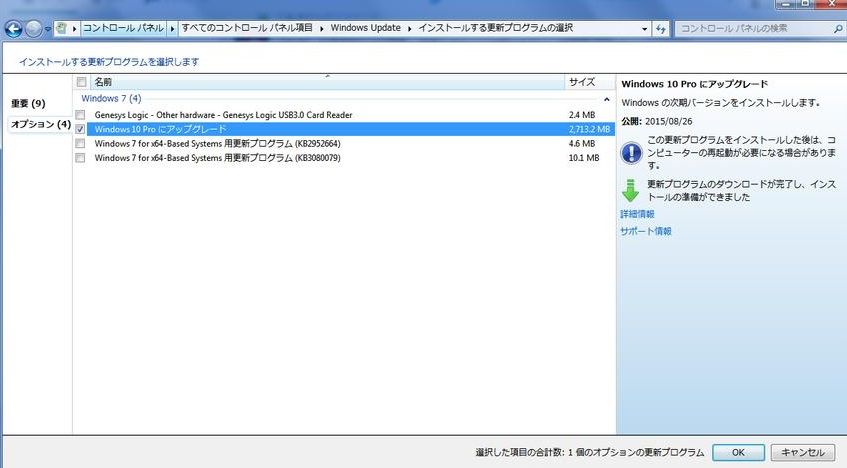Click the キャンセル button
Viewport: 847px width, 468px height.
(803, 452)
